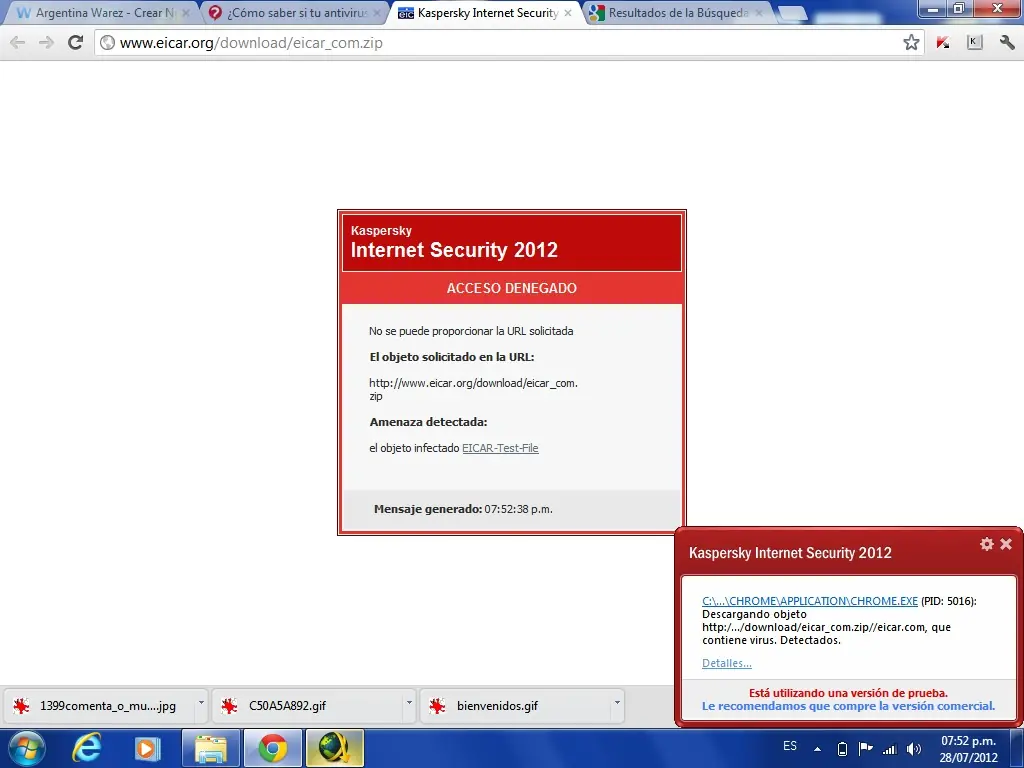Screen dimensions: 1024x768
Task: Launch Internet Explorer from the taskbar
Action: (87, 748)
